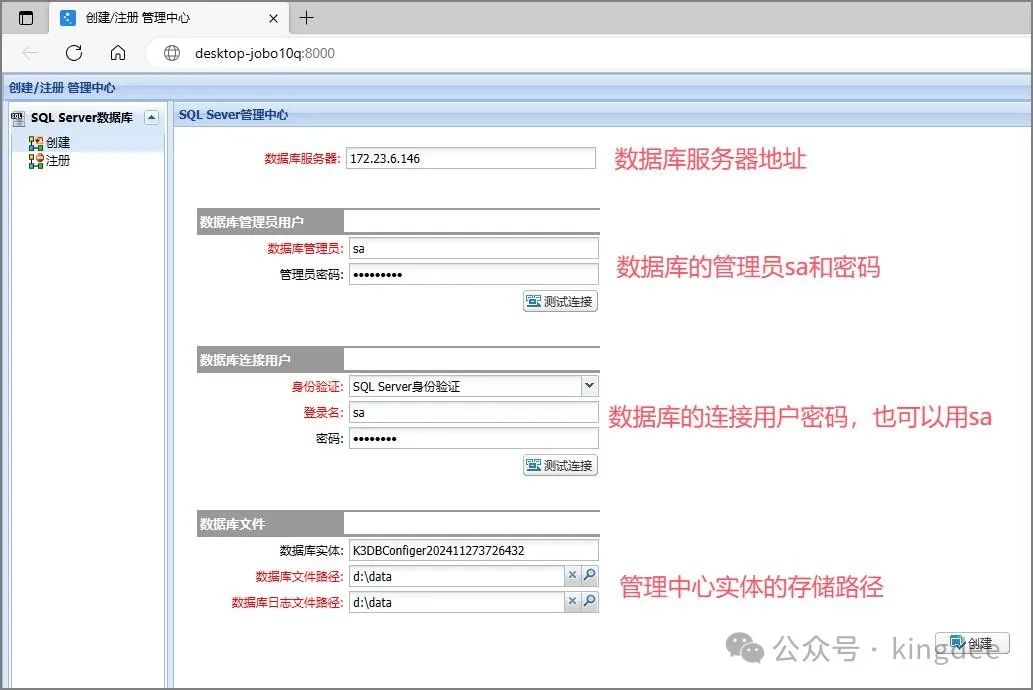Open the 身份验证 dropdown arrow

590,386
